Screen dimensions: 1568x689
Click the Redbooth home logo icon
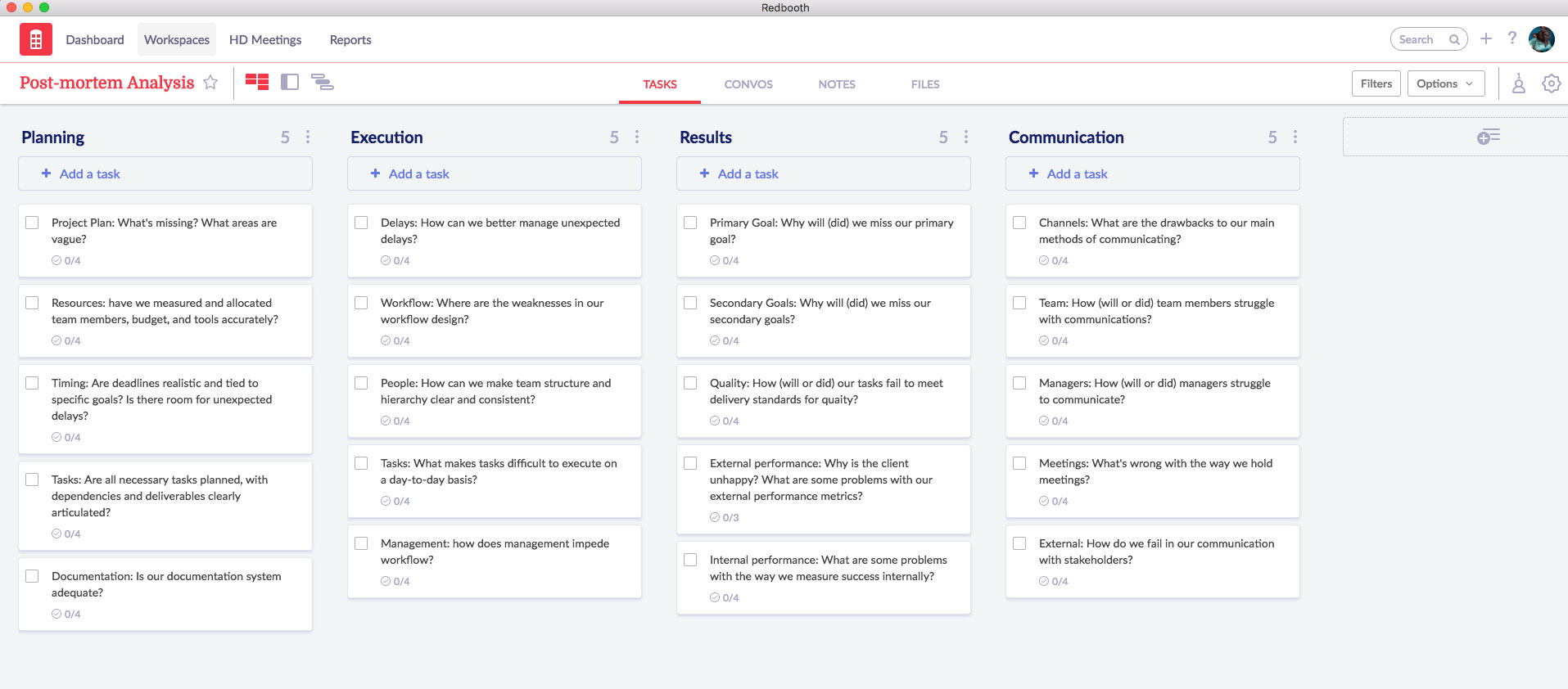[35, 39]
